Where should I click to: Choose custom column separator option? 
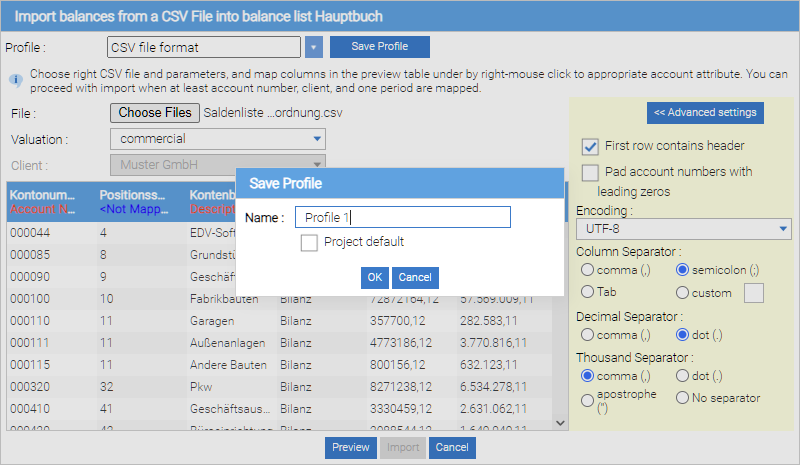pos(683,293)
